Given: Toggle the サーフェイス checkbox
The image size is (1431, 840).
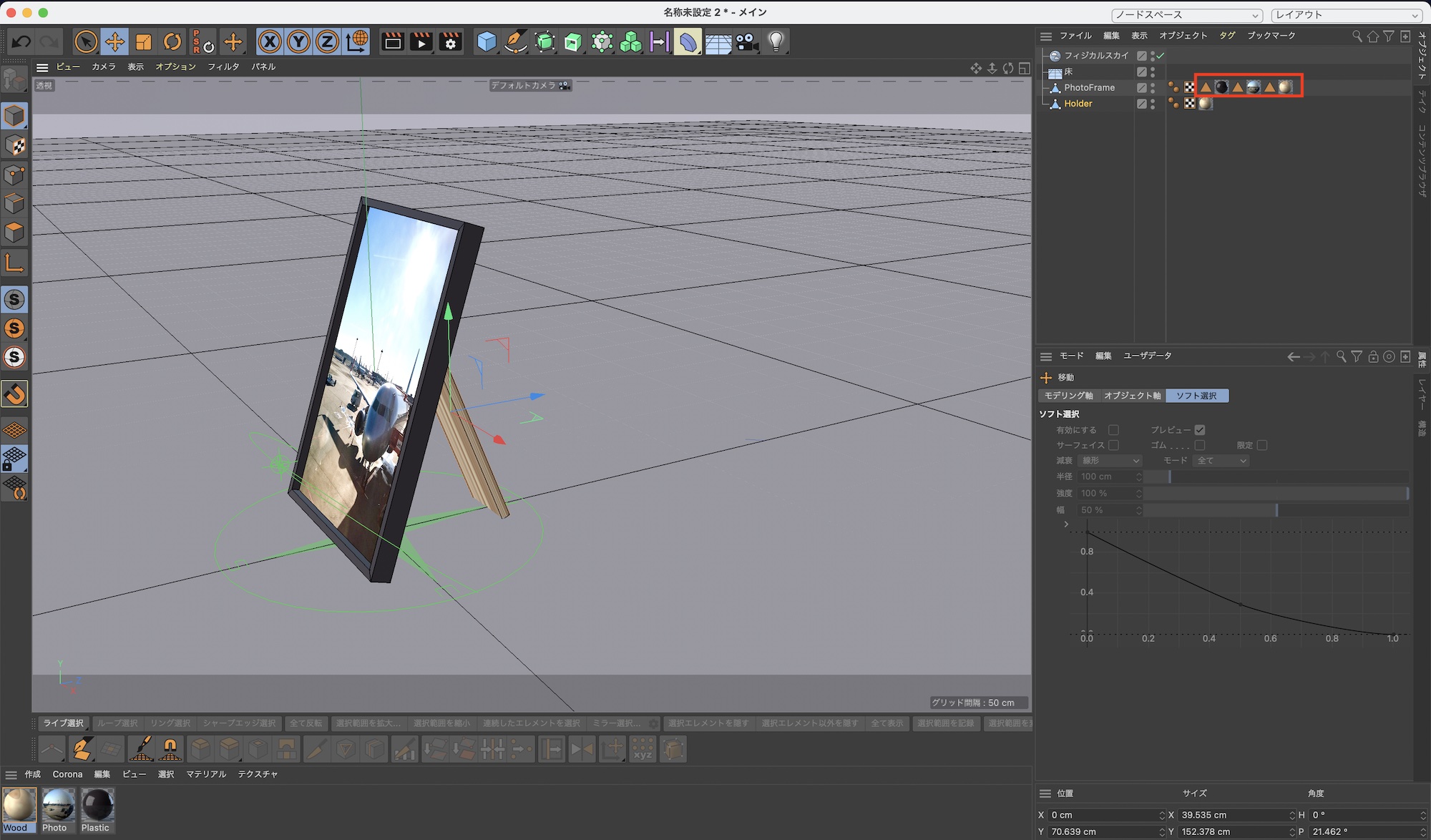Looking at the screenshot, I should (1113, 445).
